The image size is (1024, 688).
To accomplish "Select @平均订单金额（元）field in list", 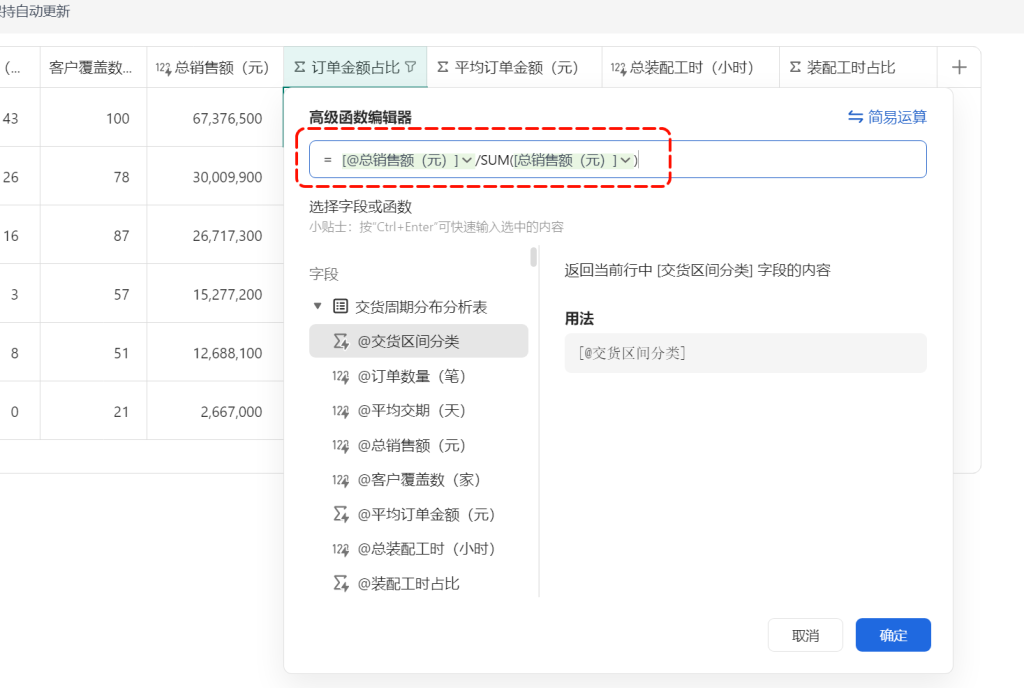I will pos(418,514).
